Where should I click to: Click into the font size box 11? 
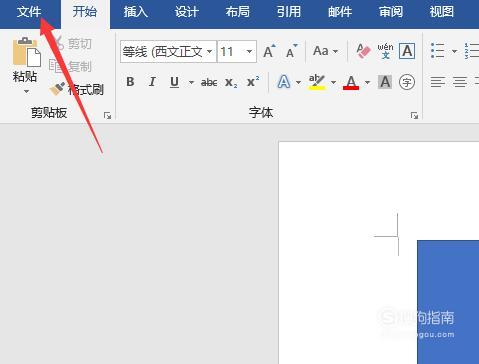pyautogui.click(x=231, y=52)
